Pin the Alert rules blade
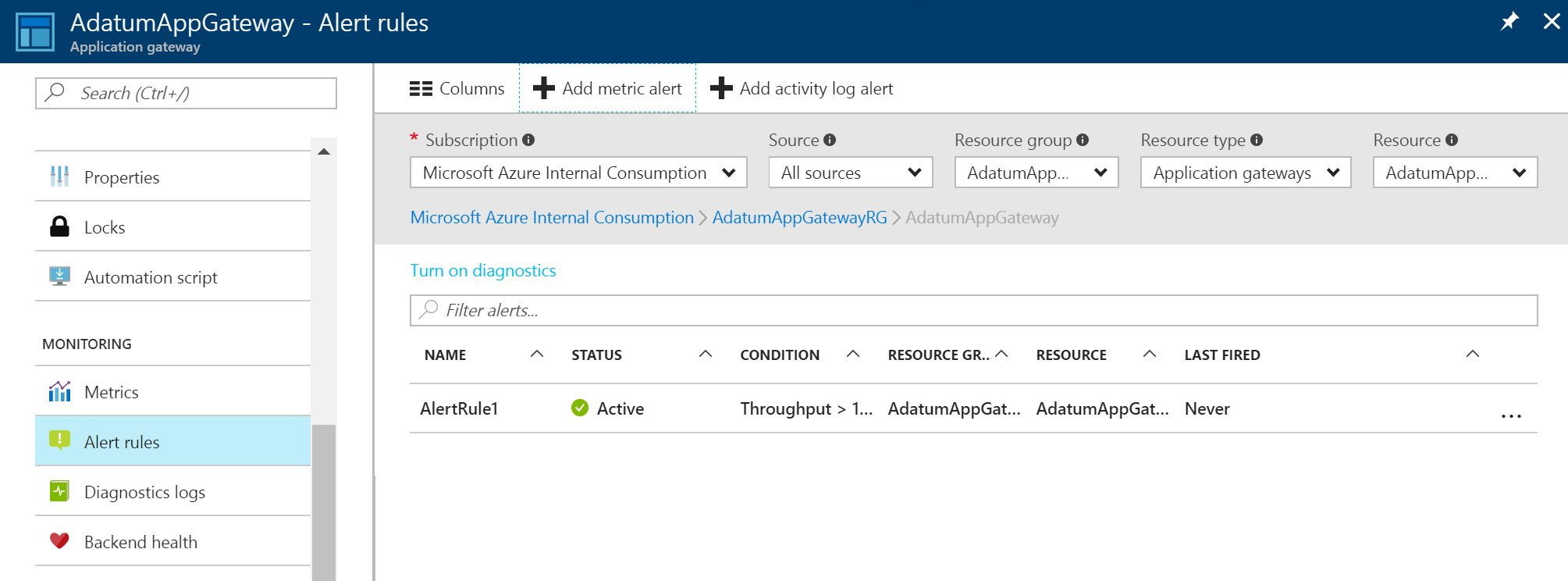 click(1509, 21)
